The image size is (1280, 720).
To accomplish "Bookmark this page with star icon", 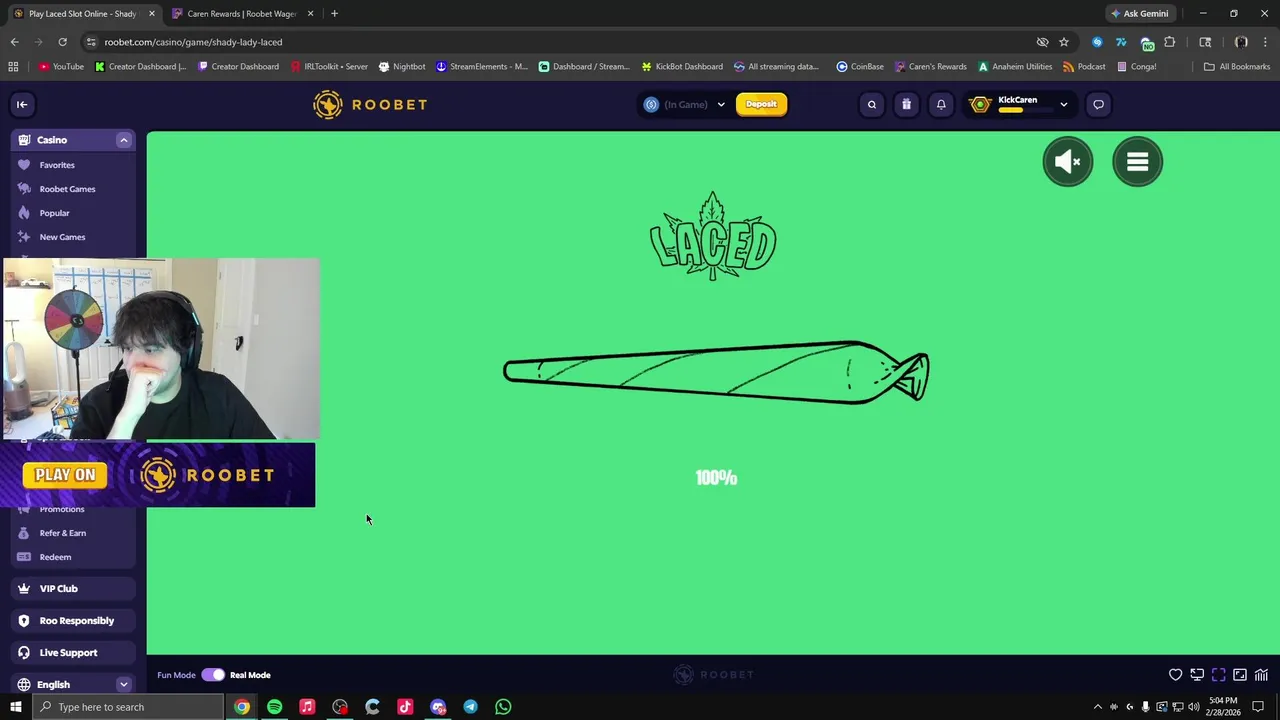I will pyautogui.click(x=1064, y=42).
